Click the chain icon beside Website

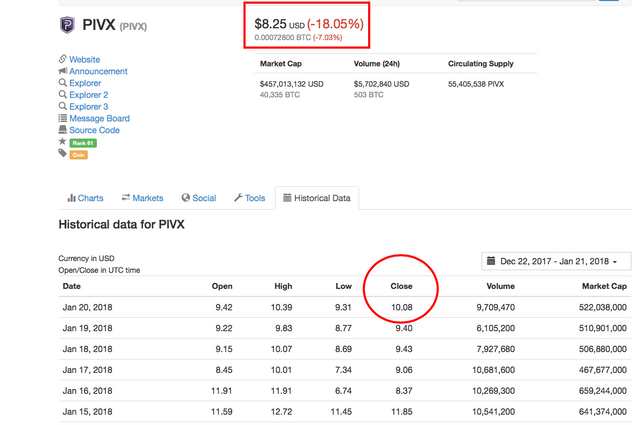coord(62,59)
